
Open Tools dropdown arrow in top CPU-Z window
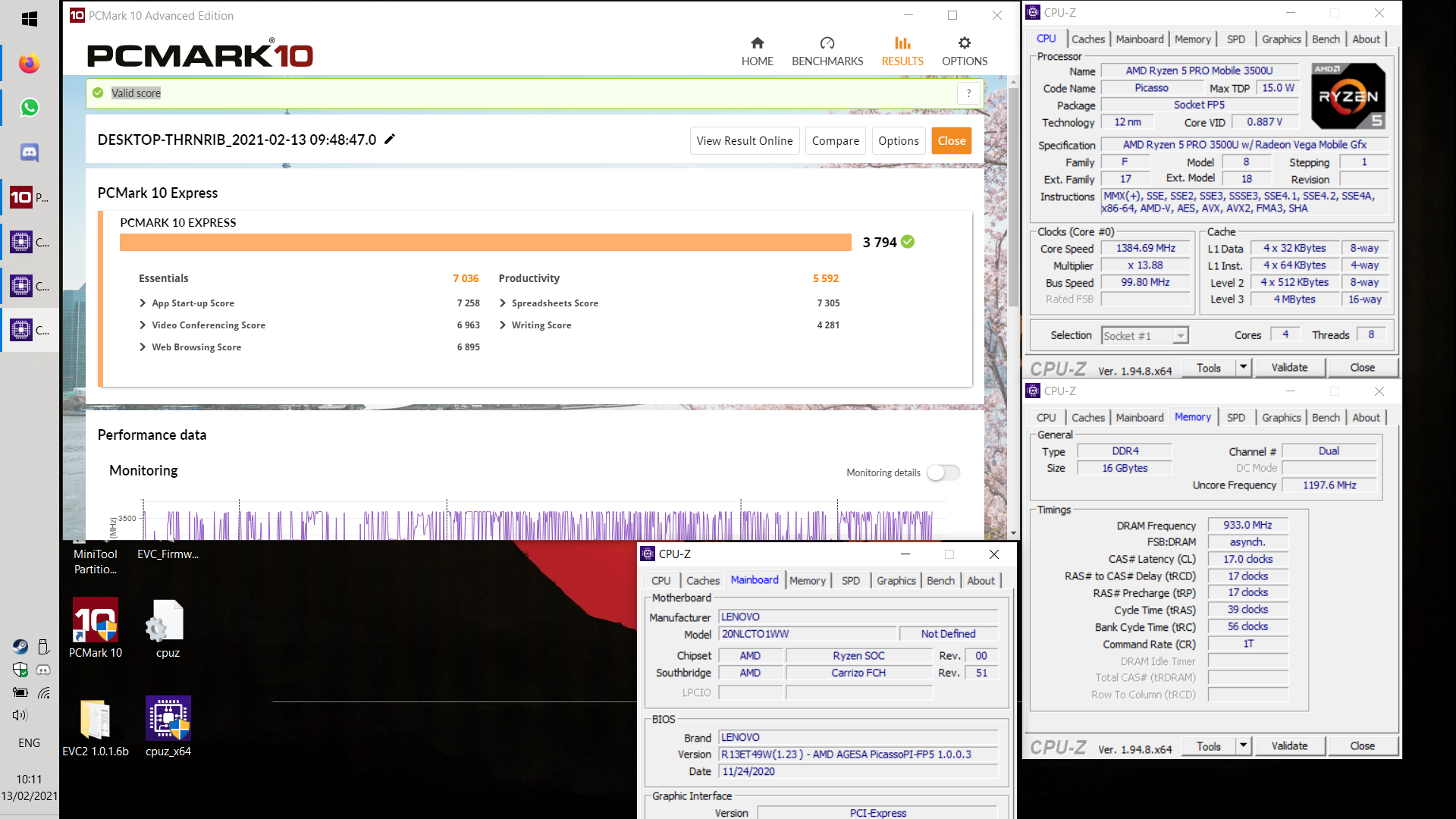(1243, 367)
